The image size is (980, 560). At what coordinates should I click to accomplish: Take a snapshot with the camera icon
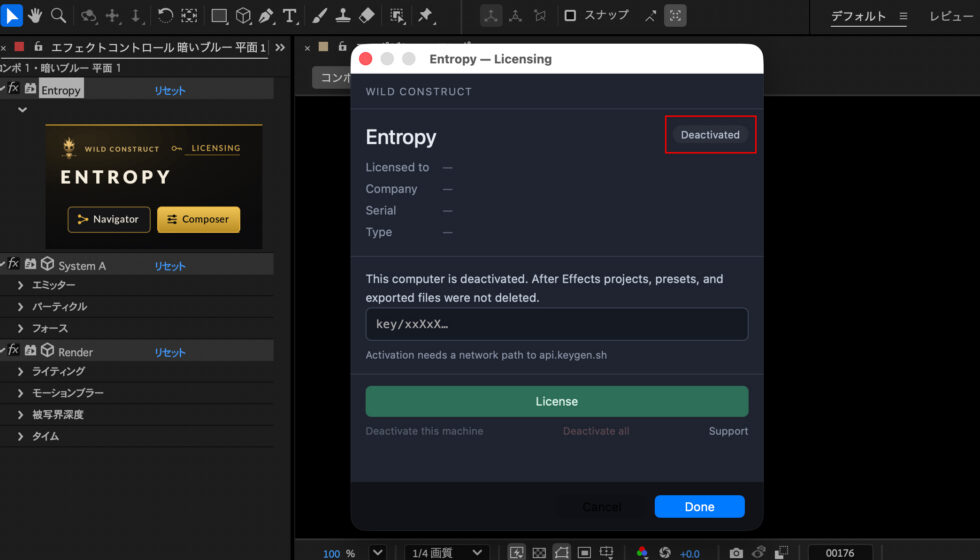click(736, 552)
